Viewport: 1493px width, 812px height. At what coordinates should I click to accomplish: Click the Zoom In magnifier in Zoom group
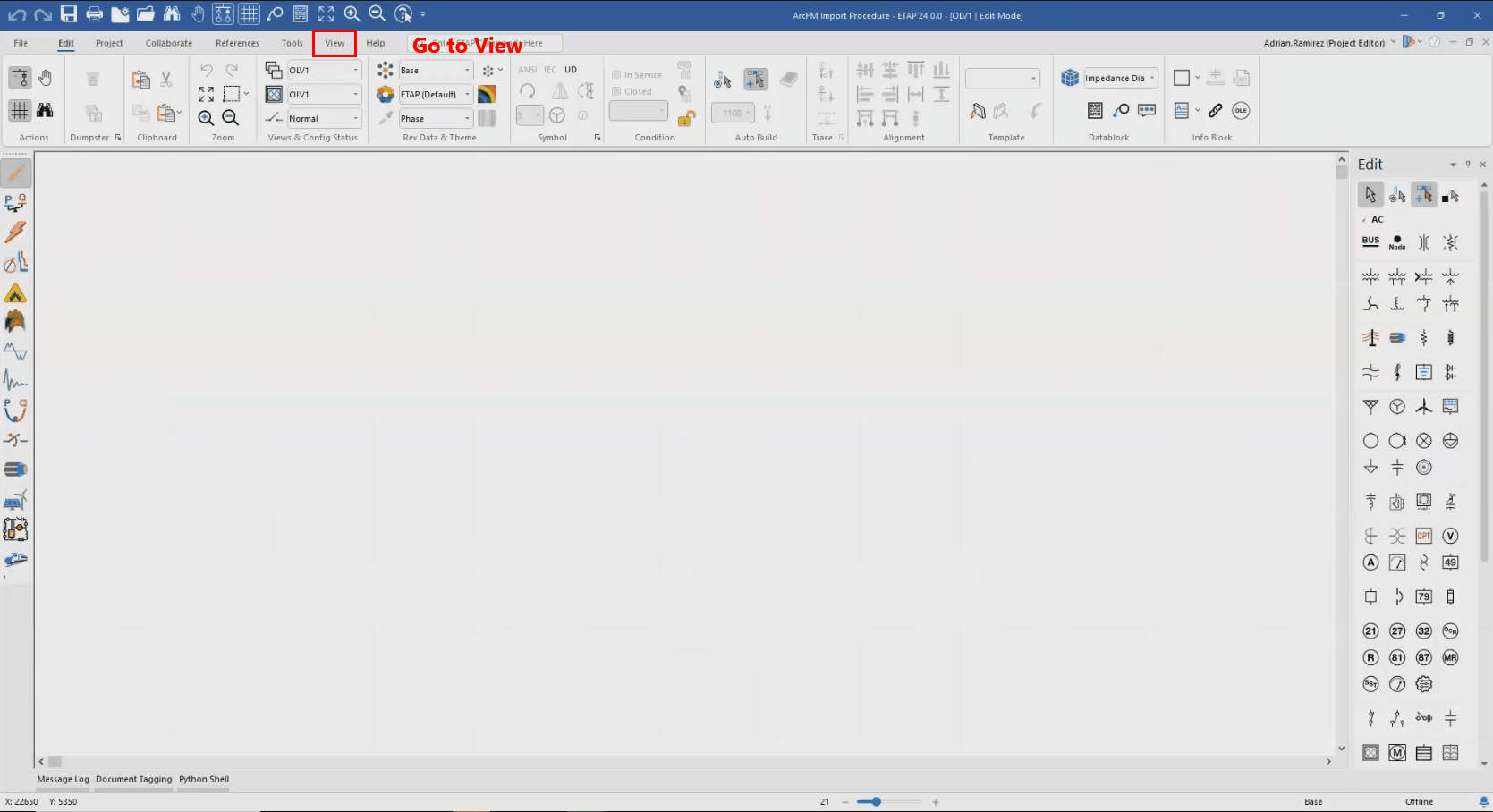tap(206, 118)
